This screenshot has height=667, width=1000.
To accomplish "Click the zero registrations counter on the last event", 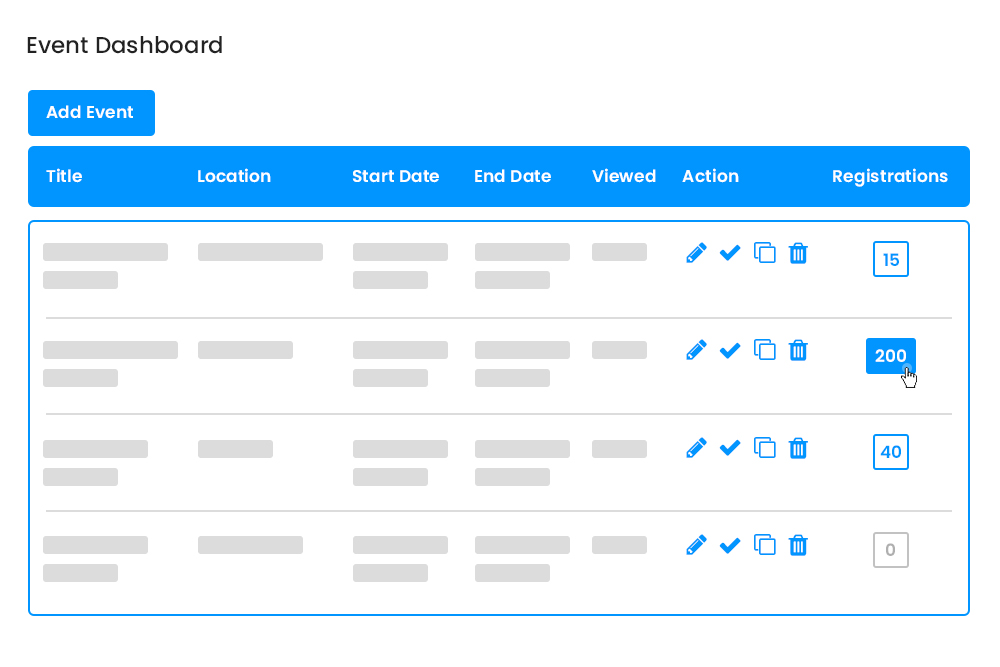I will 890,549.
